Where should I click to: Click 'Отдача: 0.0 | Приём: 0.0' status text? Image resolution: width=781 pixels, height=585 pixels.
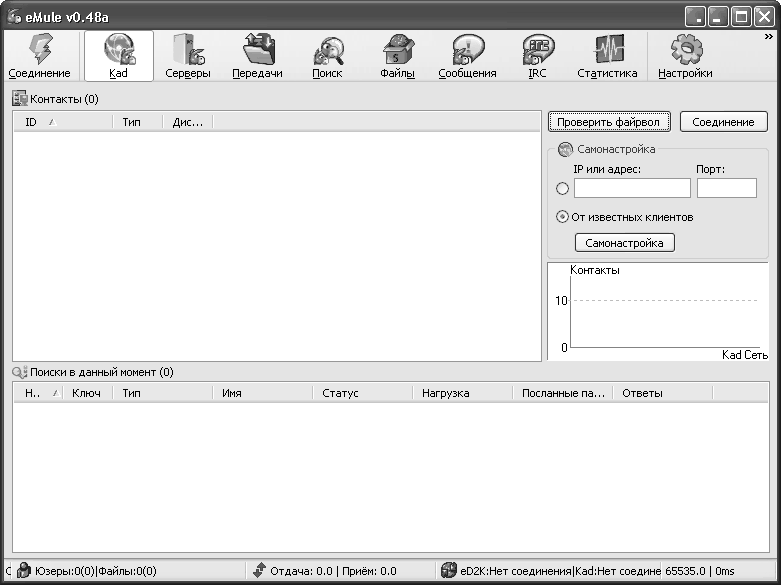[333, 571]
